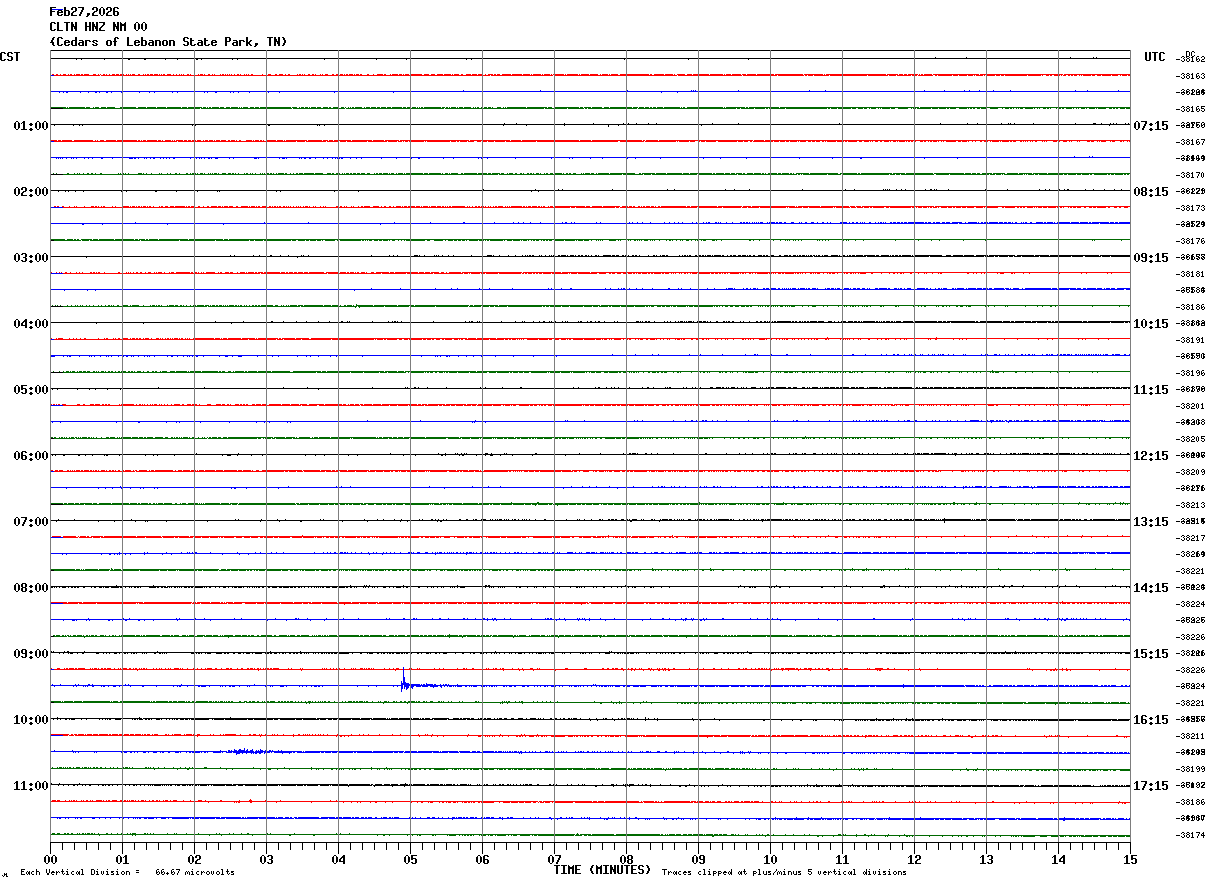Click the DC offset value -38167
1210x886 pixels.
1191,142
